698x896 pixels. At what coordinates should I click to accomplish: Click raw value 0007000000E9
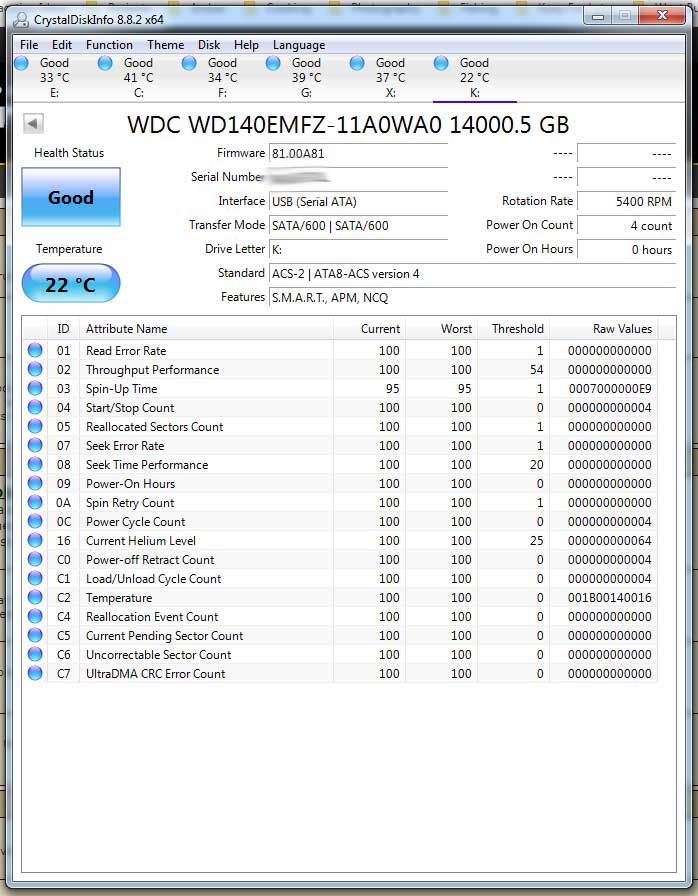pos(610,389)
